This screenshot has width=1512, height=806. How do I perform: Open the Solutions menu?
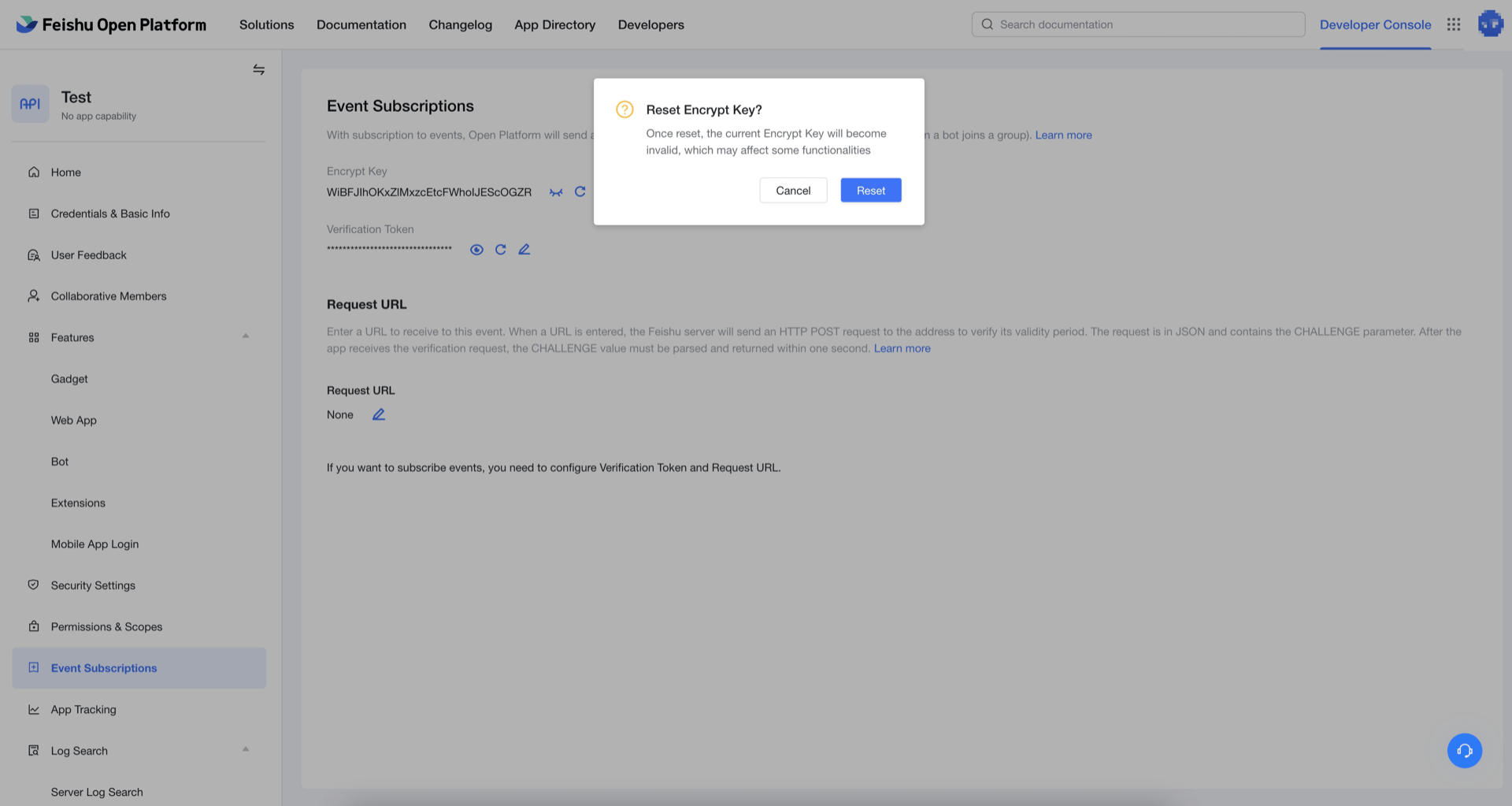click(x=266, y=24)
